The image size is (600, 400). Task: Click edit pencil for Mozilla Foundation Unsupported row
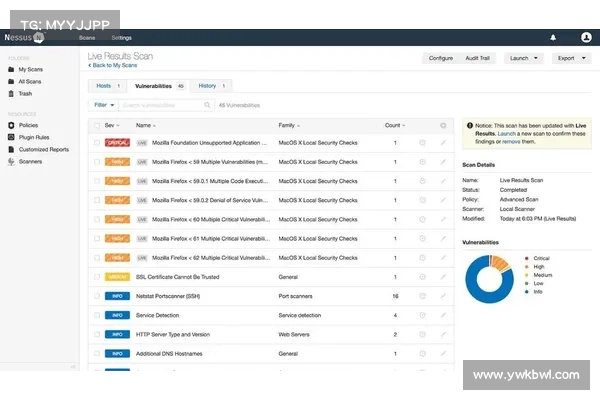click(x=443, y=143)
